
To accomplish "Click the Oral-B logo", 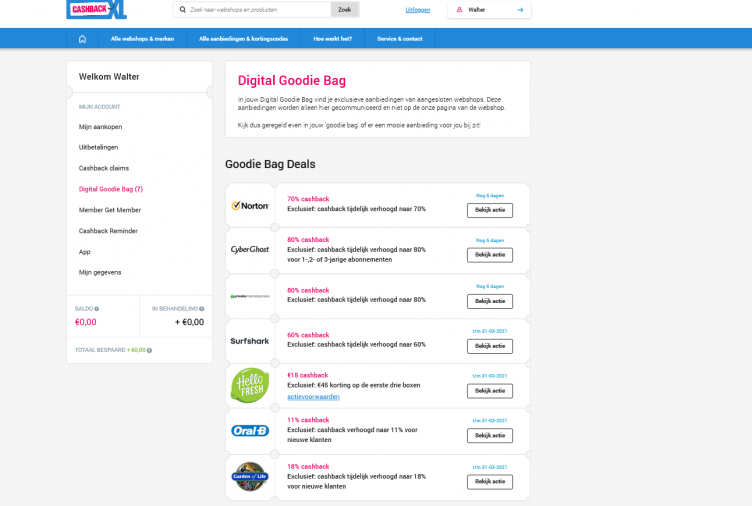I will pyautogui.click(x=250, y=431).
